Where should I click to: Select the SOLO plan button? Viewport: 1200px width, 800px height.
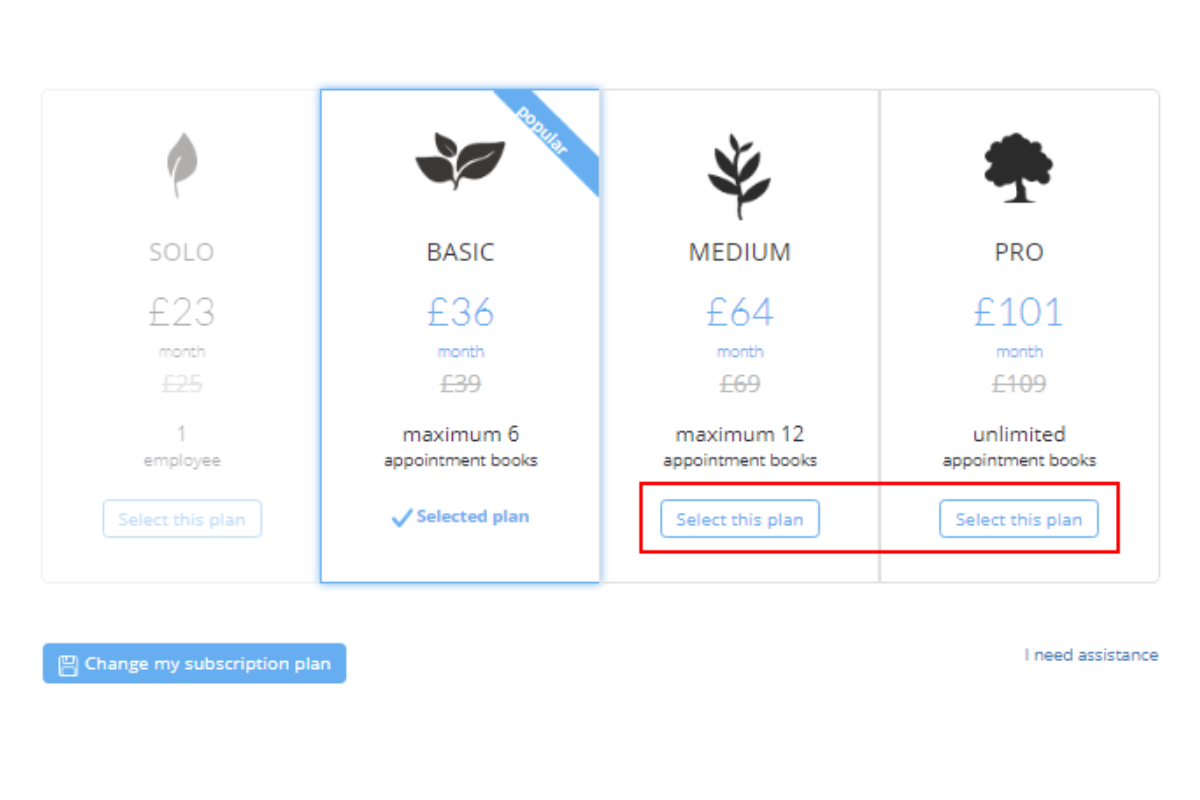(182, 520)
